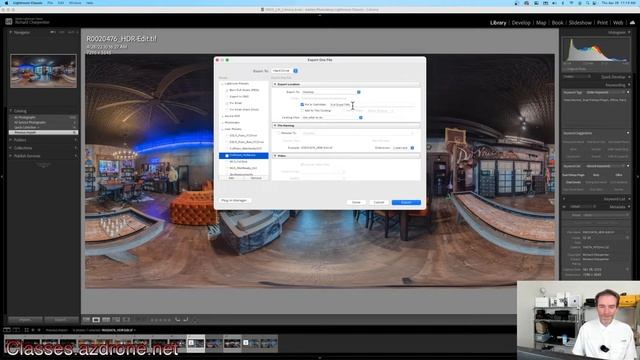Click the Lightroom Classic logo icon
640x360 pixels.
[x=9, y=21]
